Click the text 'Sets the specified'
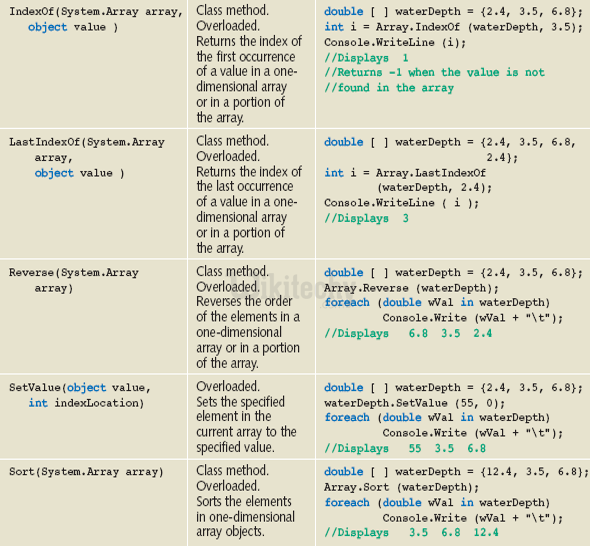Screen dimensions: 590x546 click(240, 402)
